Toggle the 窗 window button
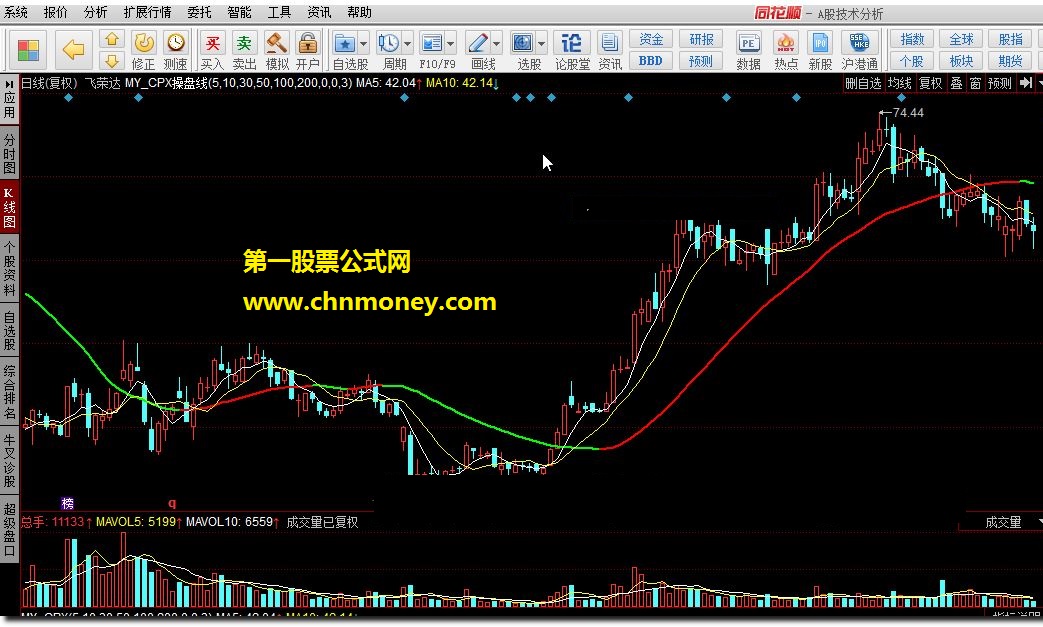 click(x=975, y=83)
